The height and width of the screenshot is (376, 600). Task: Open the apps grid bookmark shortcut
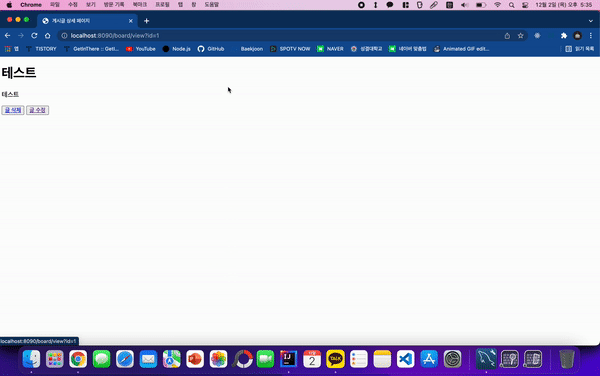(x=11, y=49)
